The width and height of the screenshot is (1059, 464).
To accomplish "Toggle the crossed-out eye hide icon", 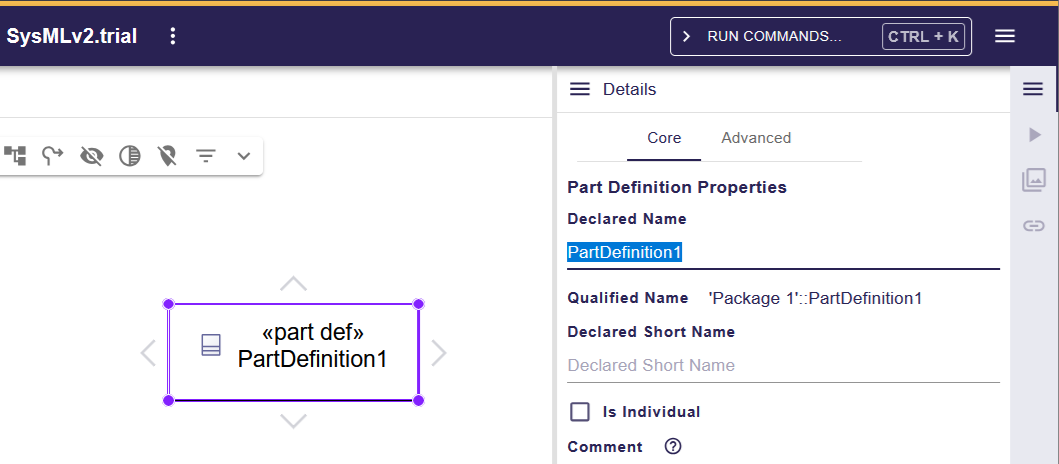I will tap(92, 156).
